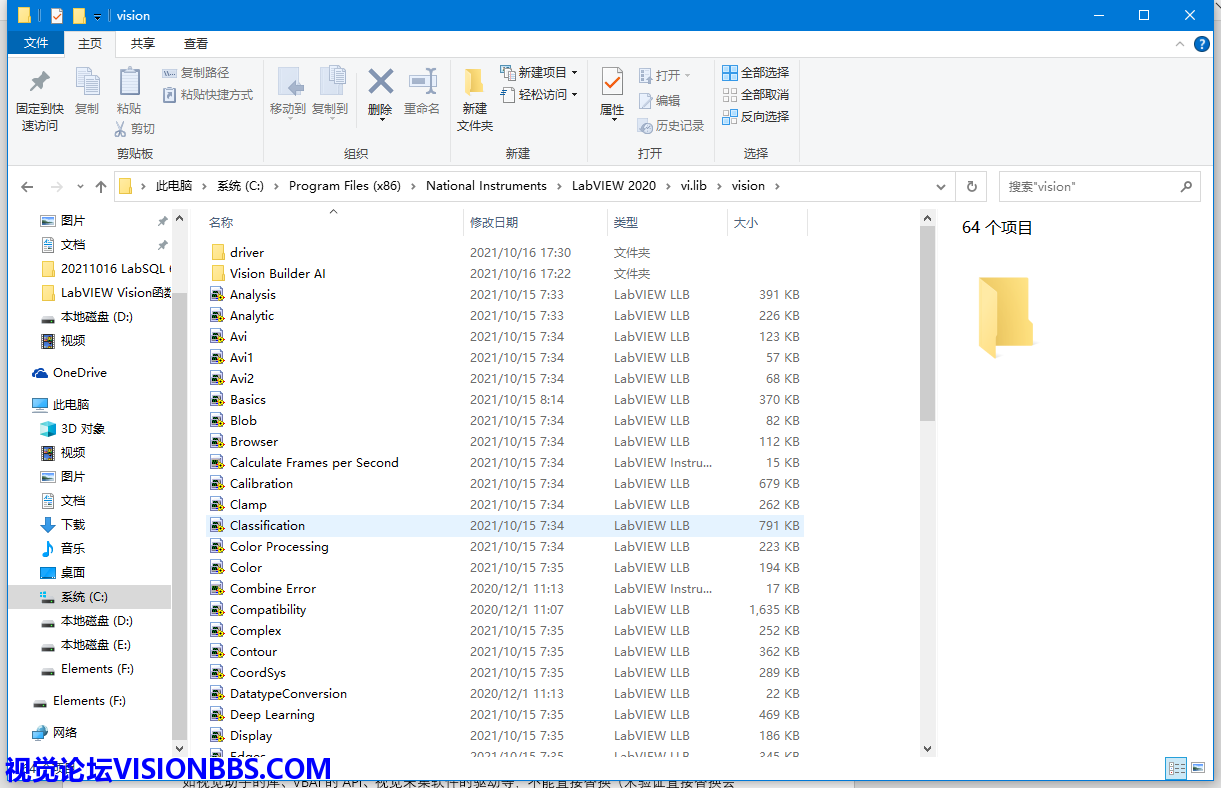This screenshot has height=788, width=1221.
Task: Click the Move to icon
Action: pyautogui.click(x=288, y=82)
